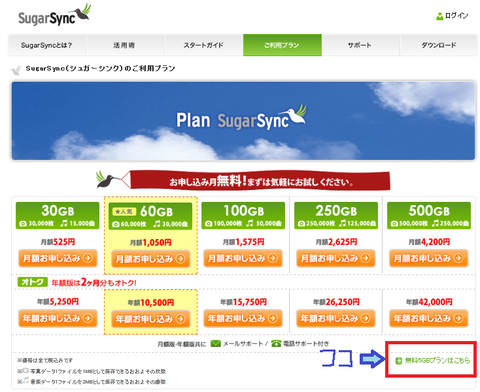Select the 30GB plan header
Viewport: 480px width, 392px height.
tap(57, 215)
